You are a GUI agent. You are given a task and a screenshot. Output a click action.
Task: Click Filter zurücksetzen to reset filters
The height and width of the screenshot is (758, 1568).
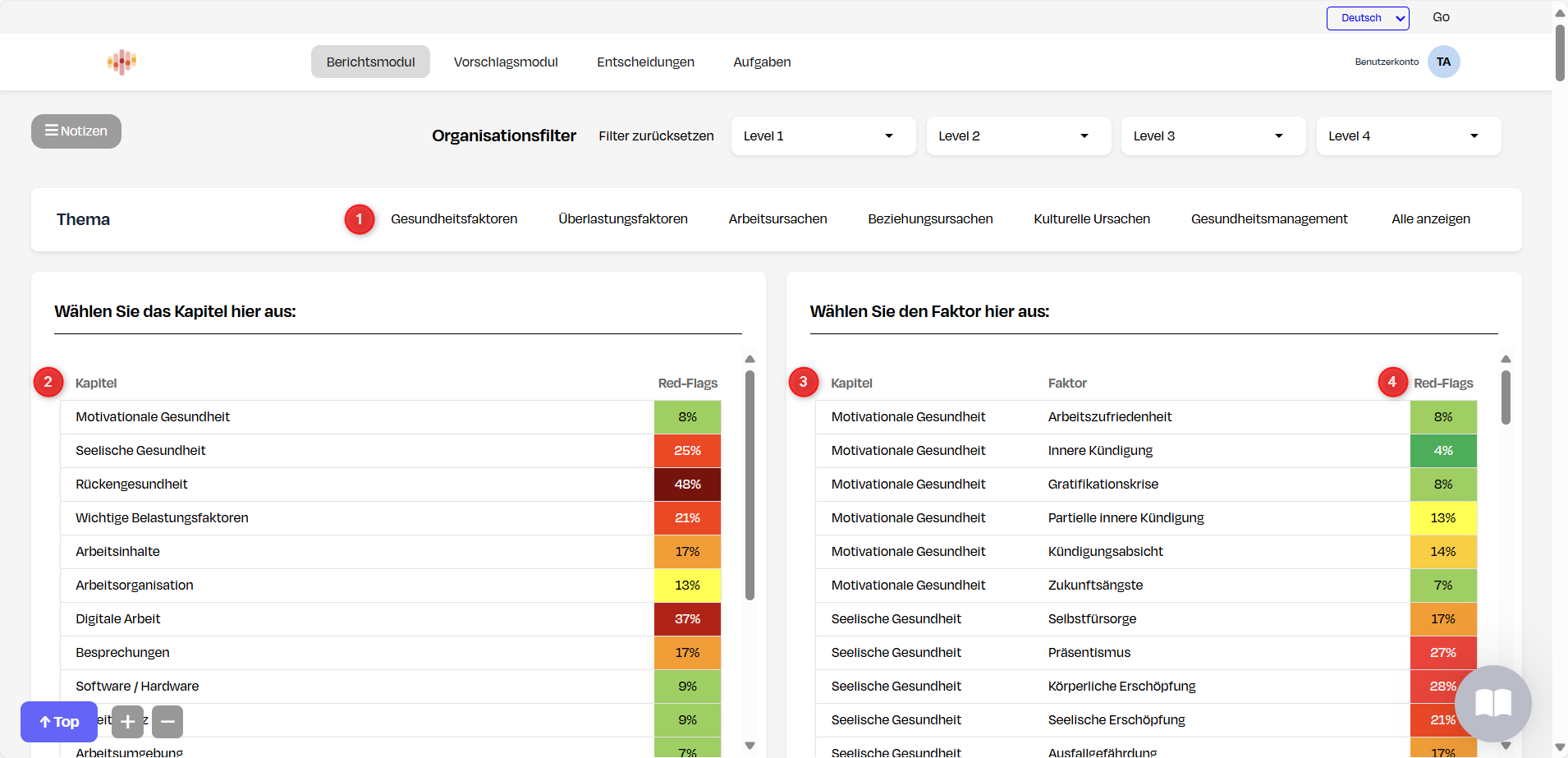pyautogui.click(x=656, y=136)
